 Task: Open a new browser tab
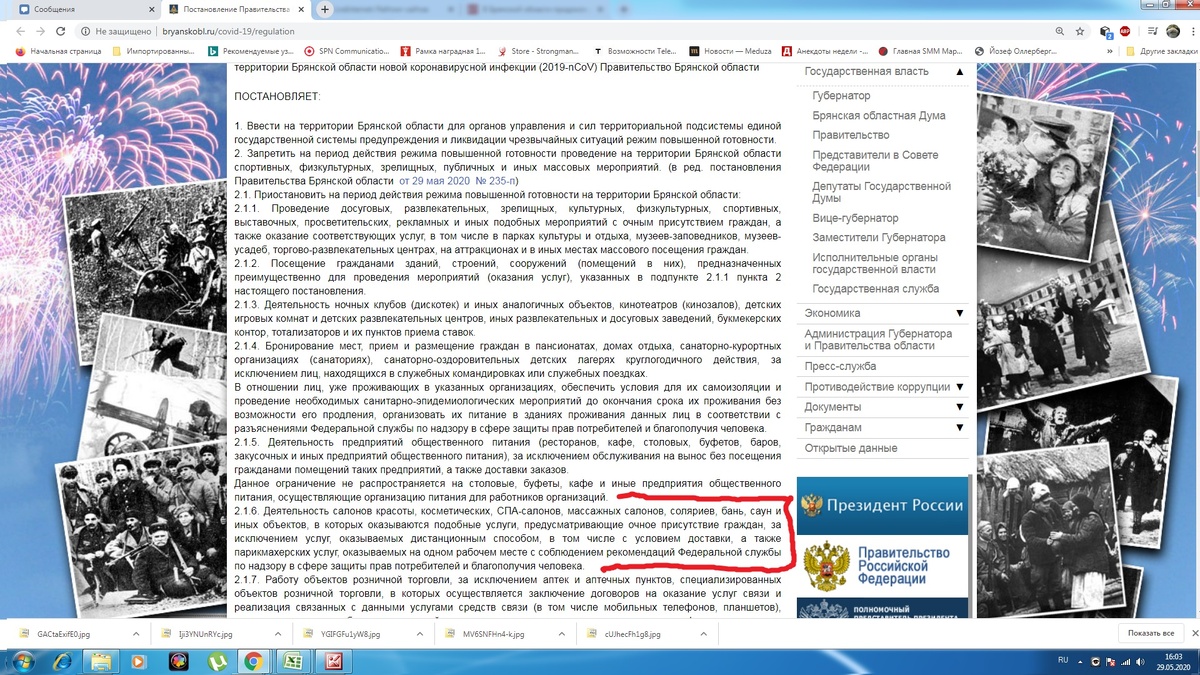tap(325, 9)
